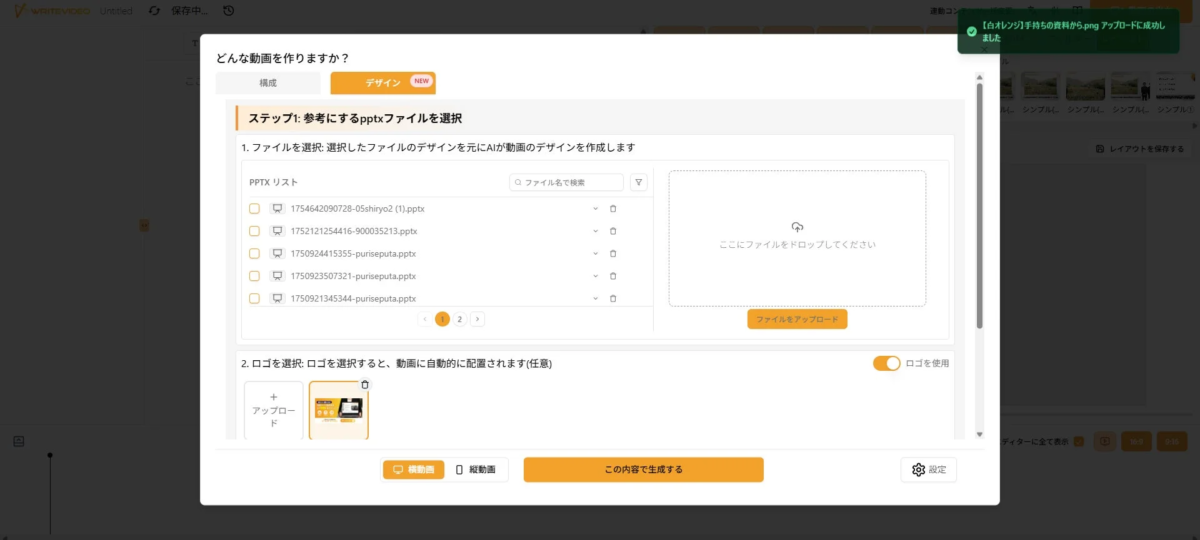
Task: Click the presentation icon of 1750923507321-puriseputa file
Action: [277, 276]
